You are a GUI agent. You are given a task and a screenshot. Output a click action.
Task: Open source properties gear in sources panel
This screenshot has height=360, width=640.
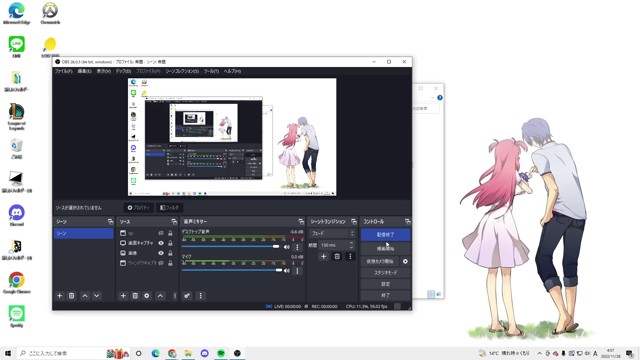(147, 296)
